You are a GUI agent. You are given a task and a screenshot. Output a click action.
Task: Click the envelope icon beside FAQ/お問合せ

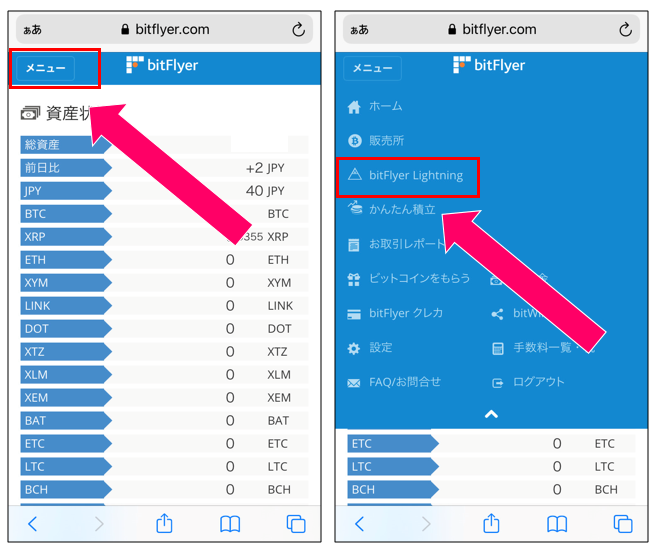(x=354, y=383)
